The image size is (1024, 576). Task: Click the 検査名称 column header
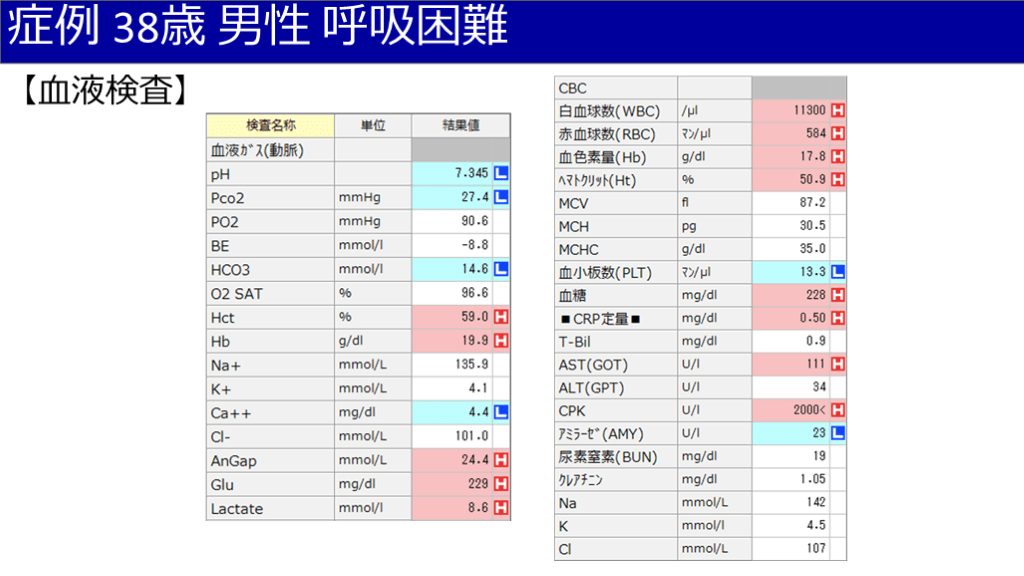click(270, 125)
